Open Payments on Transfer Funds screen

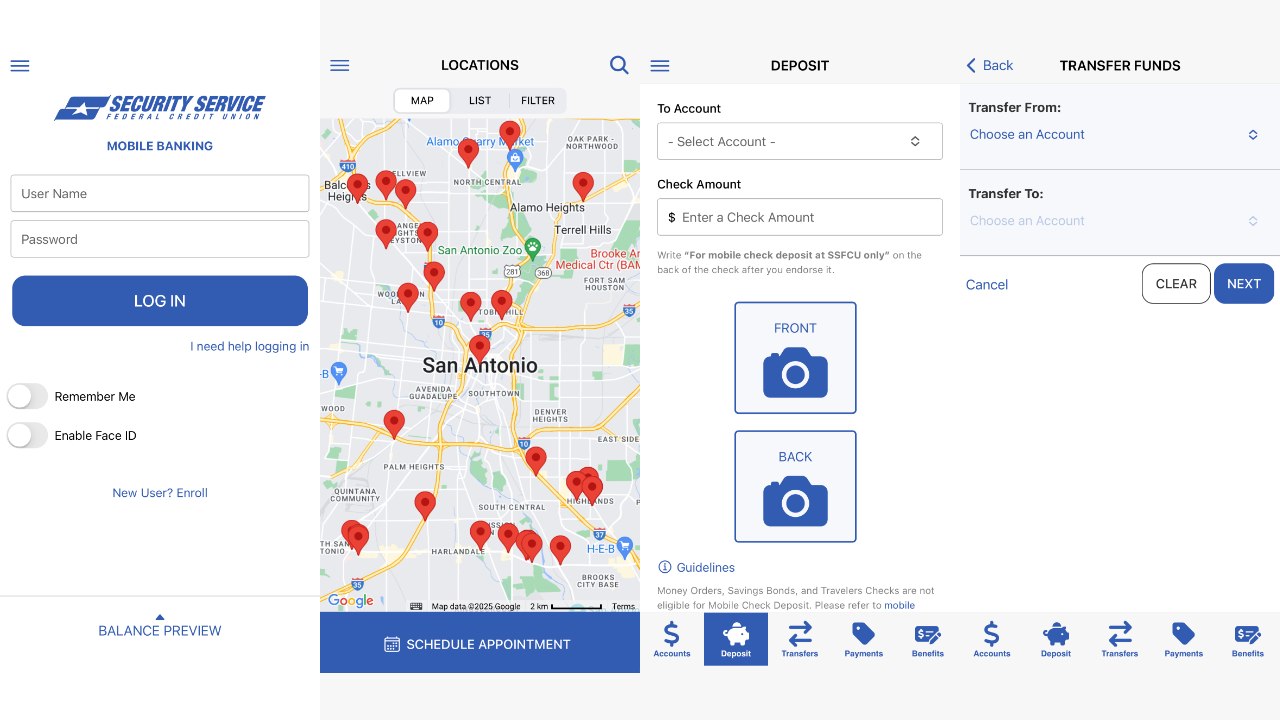pyautogui.click(x=1184, y=639)
